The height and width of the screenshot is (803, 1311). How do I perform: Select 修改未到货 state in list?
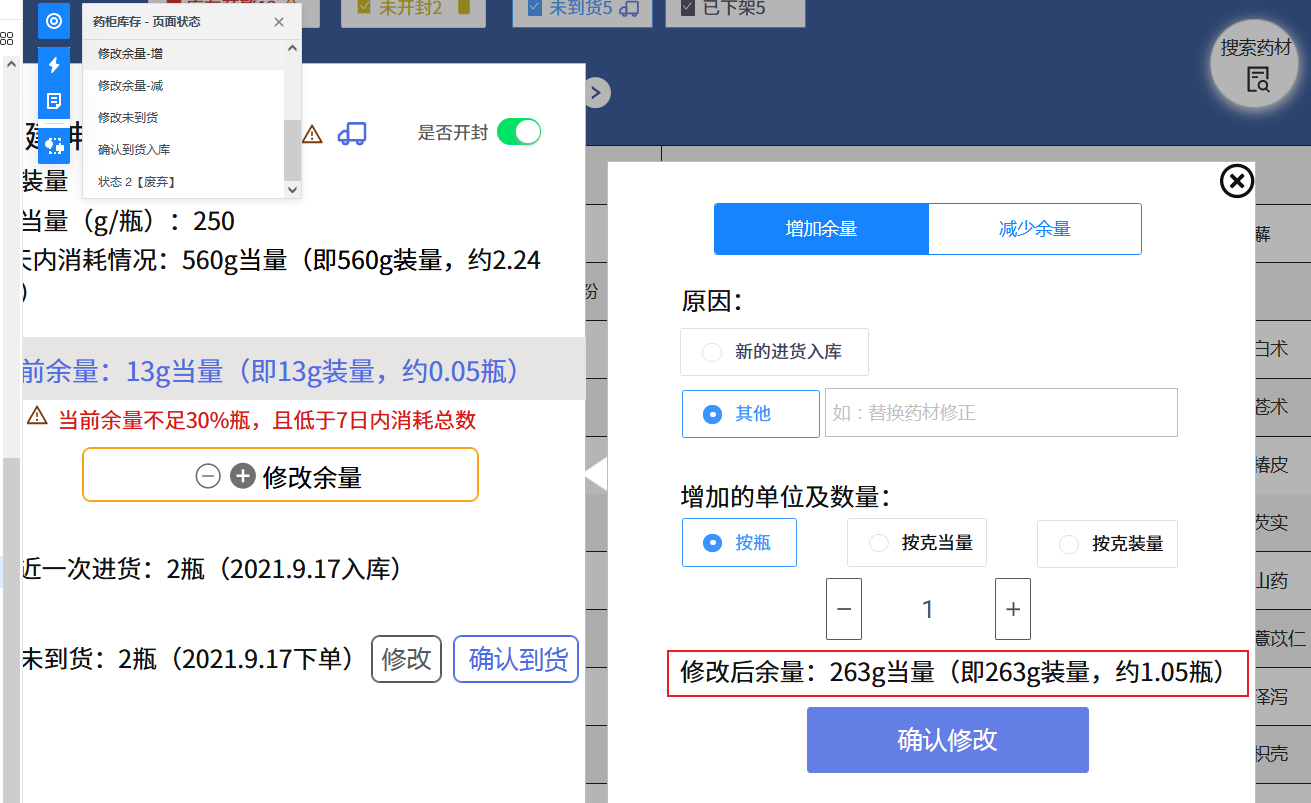click(184, 118)
